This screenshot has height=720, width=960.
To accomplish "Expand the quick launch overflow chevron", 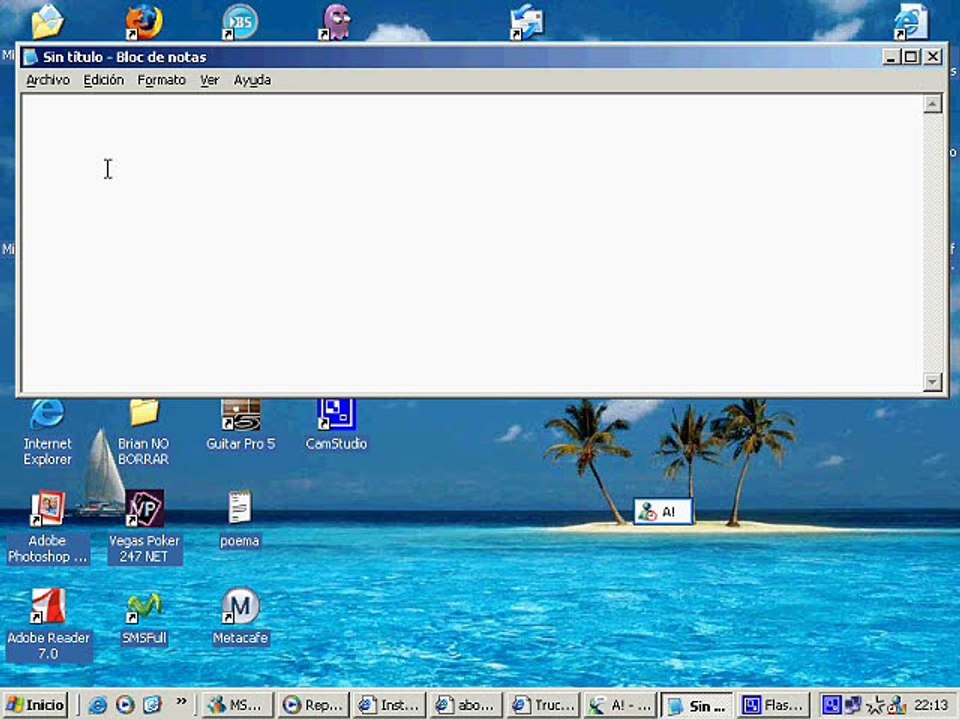I will tap(181, 702).
